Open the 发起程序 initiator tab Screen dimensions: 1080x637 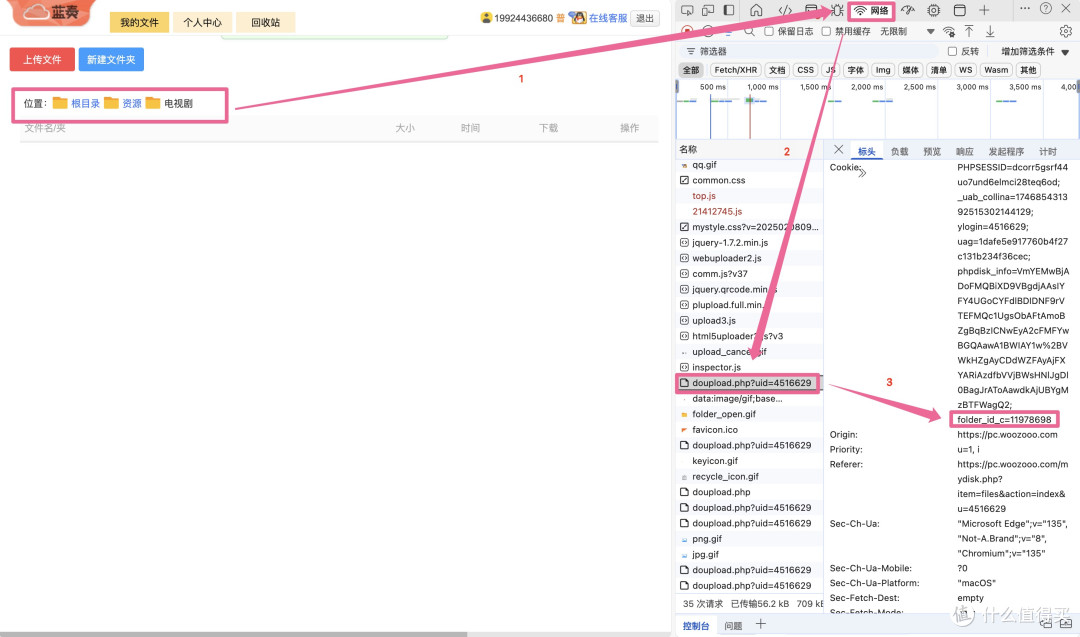(x=1006, y=152)
